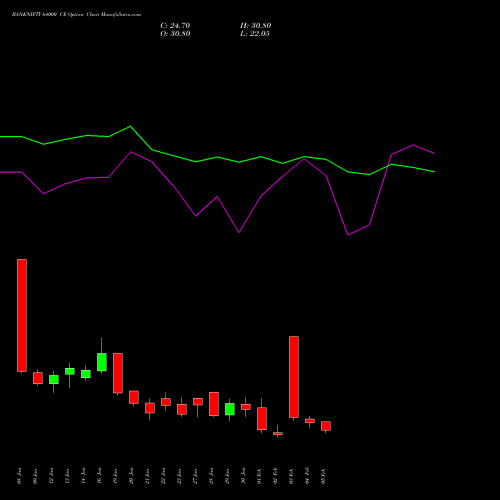Click the last red candle for 05 Feb
500x500 pixels.
(x=326, y=426)
